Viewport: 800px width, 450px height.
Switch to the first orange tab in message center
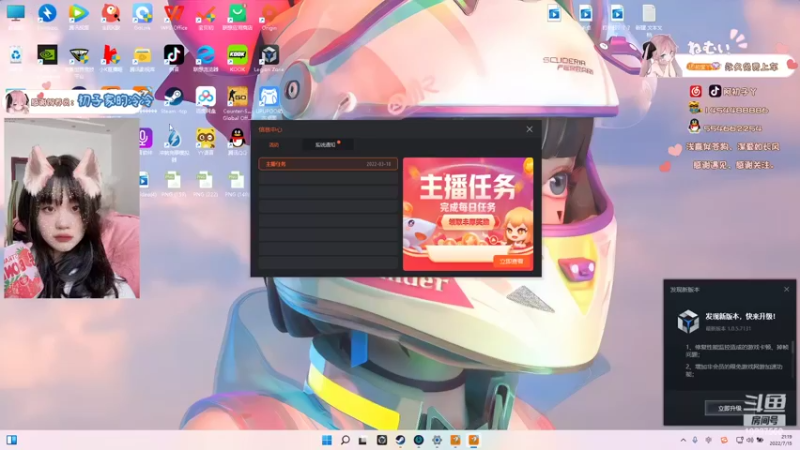pyautogui.click(x=274, y=145)
